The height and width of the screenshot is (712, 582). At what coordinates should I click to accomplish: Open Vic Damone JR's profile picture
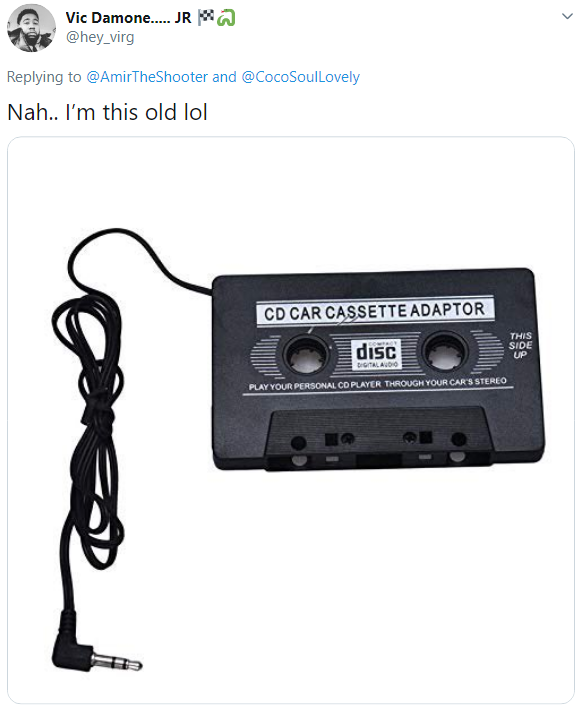[31, 29]
